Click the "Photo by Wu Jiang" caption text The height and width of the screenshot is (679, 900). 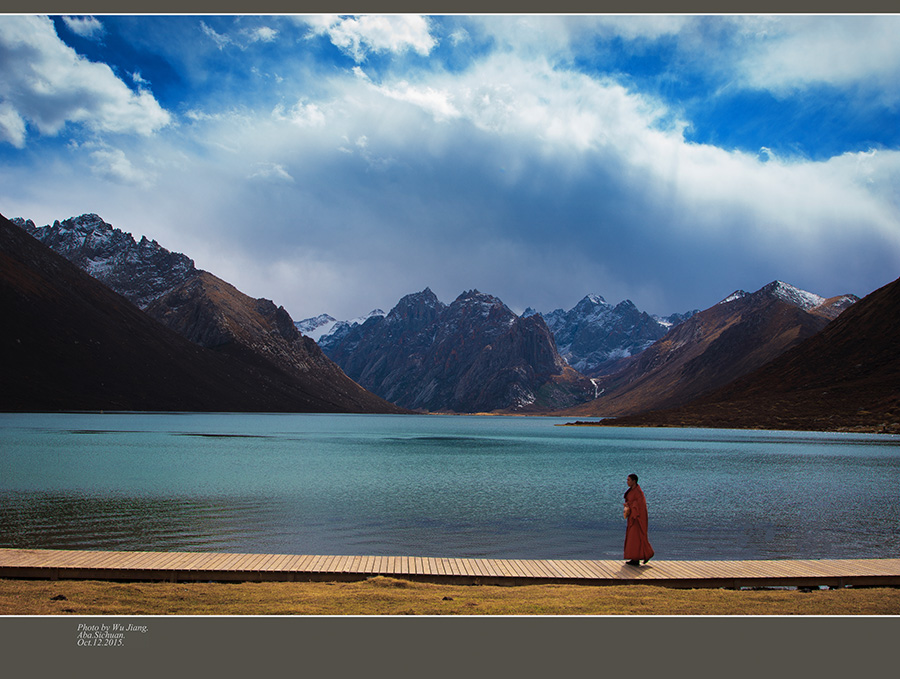pyautogui.click(x=112, y=628)
